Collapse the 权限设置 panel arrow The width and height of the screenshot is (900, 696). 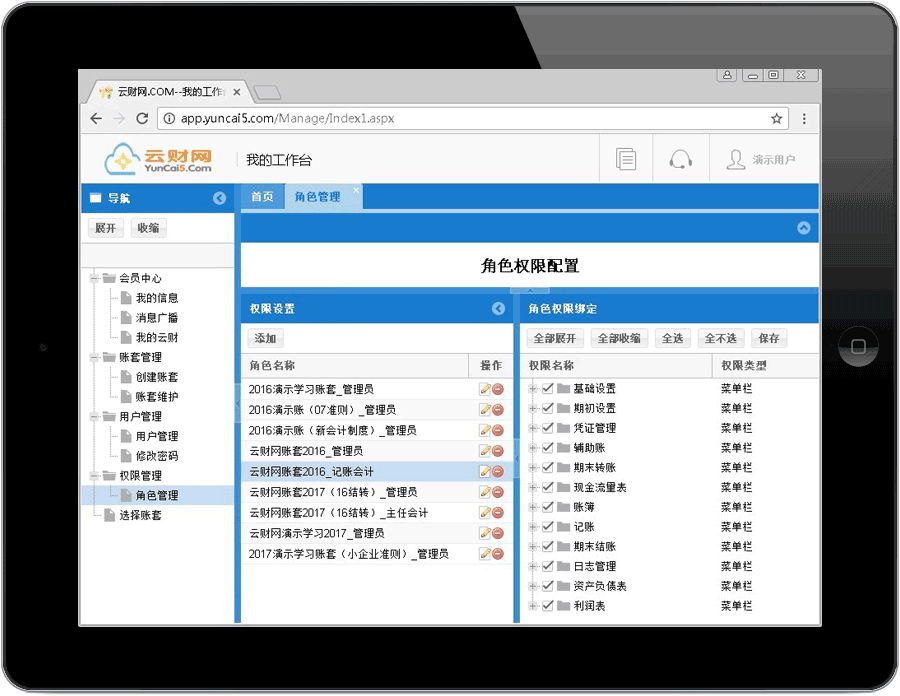pyautogui.click(x=499, y=309)
